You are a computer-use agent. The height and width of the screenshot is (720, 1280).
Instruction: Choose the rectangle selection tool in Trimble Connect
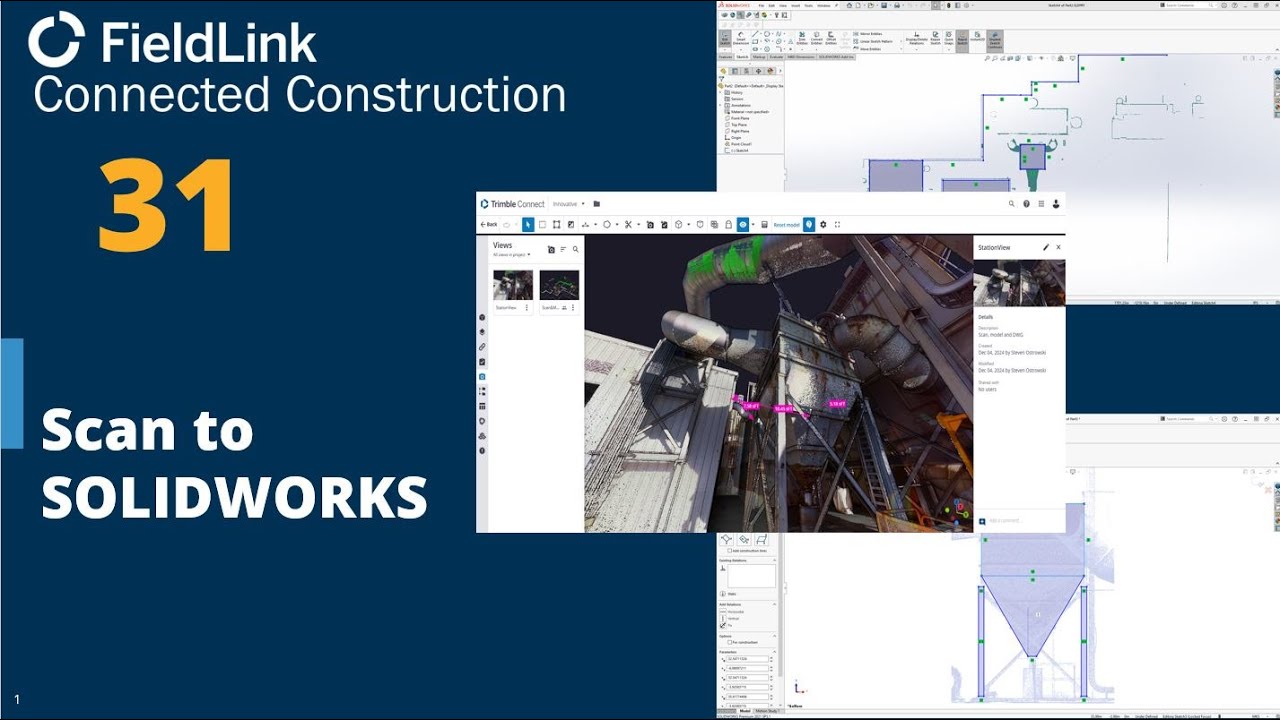coord(542,225)
